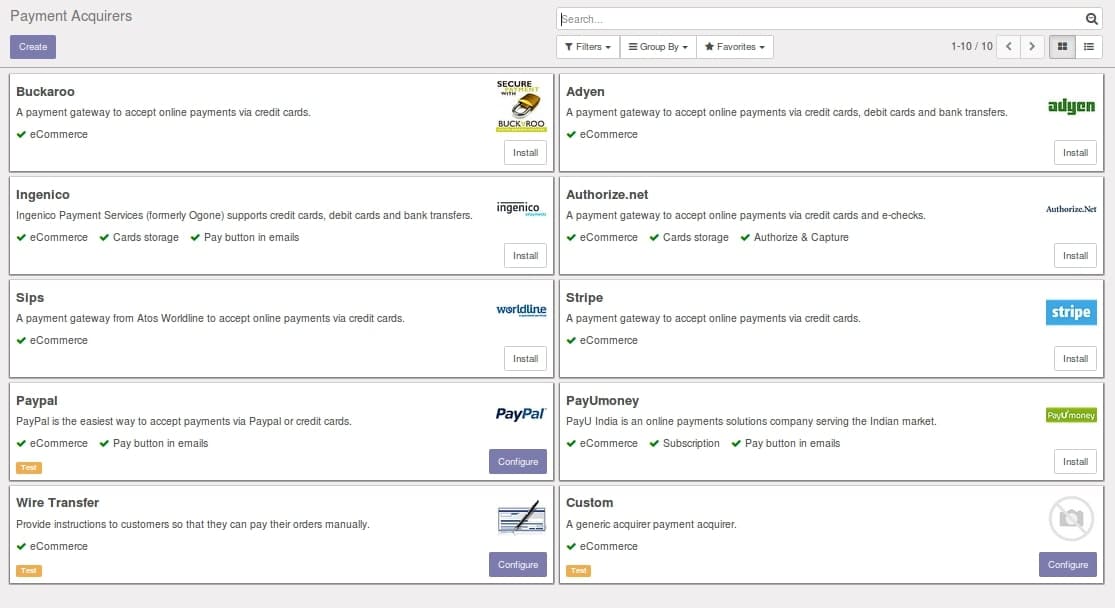Install the Sips acquirer
The width and height of the screenshot is (1115, 608).
pyautogui.click(x=526, y=359)
